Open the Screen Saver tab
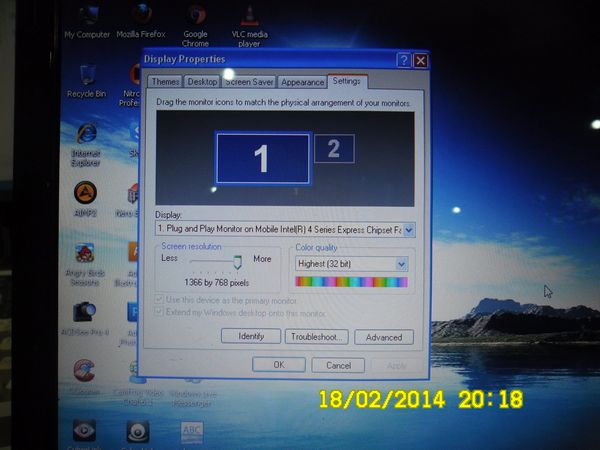600x450 pixels. pos(249,82)
